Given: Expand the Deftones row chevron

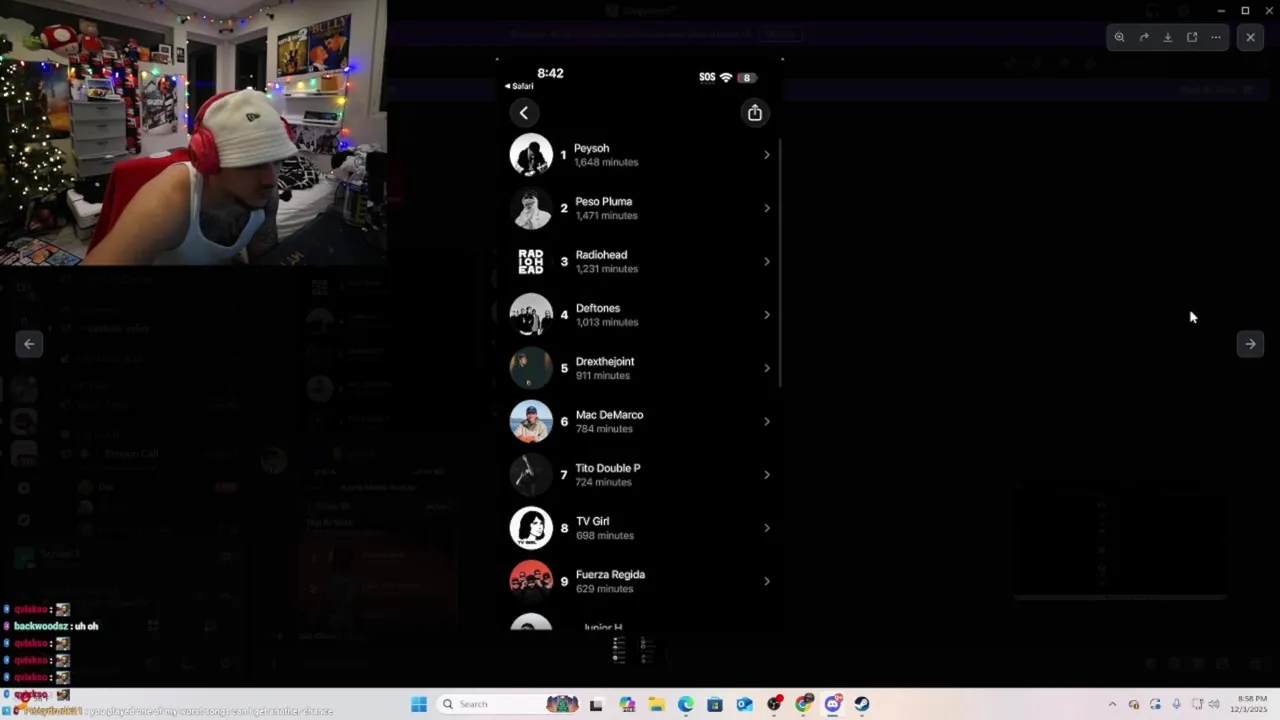Looking at the screenshot, I should 767,315.
